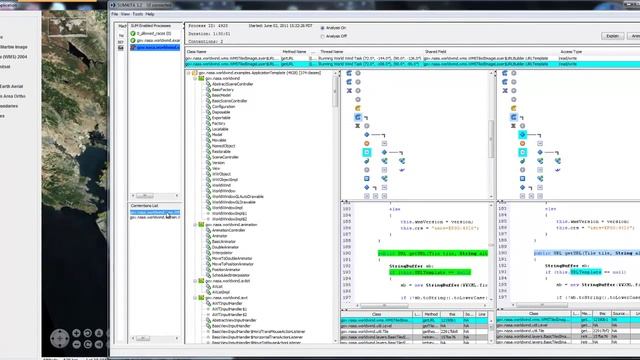Click World Wind pan joystick control
Image resolution: width=640 pixels, height=360 pixels.
click(60, 338)
